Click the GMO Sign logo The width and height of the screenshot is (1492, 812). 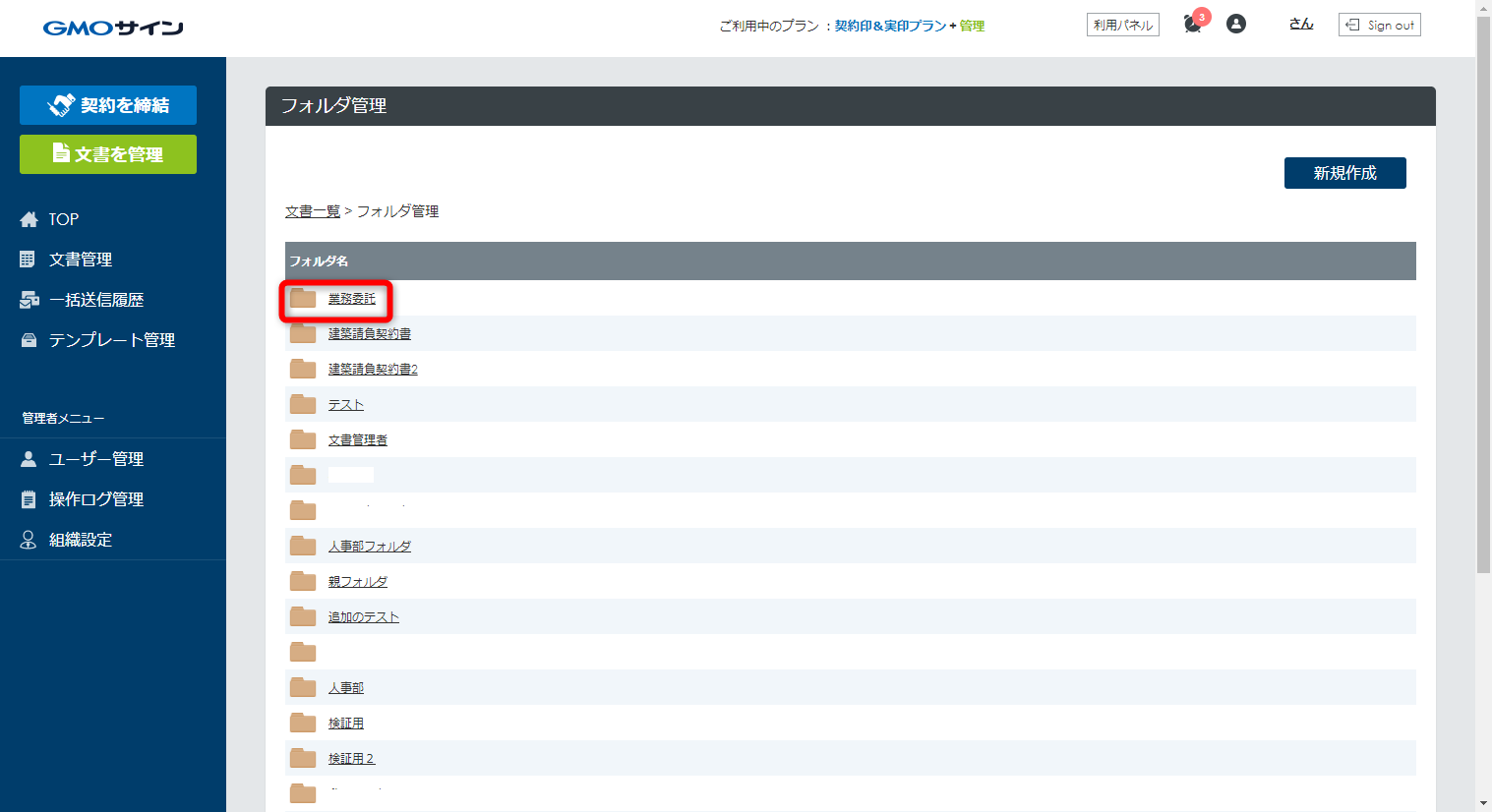coord(113,28)
